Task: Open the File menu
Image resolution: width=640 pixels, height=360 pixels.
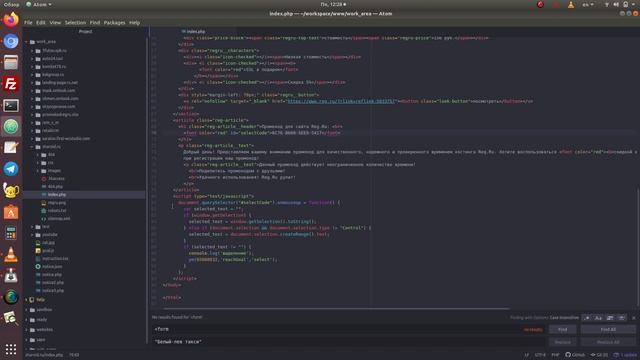Action: 28,22
